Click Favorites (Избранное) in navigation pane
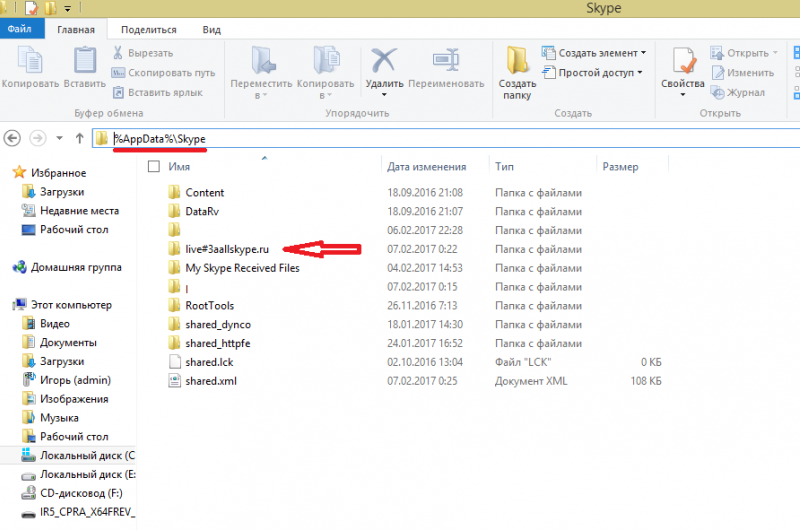Screen dimensions: 800x530 pyautogui.click(x=58, y=173)
